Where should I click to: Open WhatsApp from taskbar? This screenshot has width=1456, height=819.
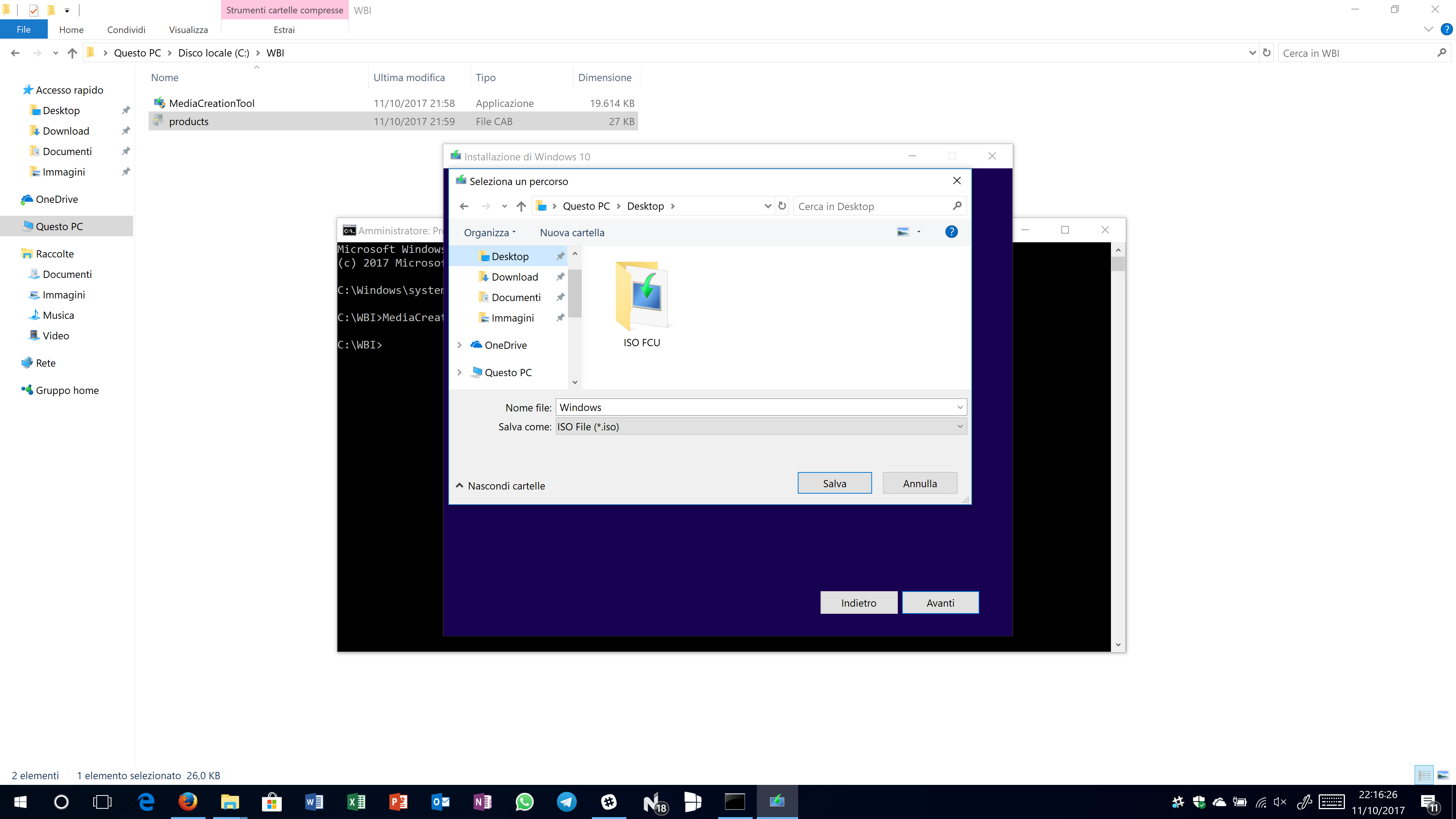tap(524, 802)
